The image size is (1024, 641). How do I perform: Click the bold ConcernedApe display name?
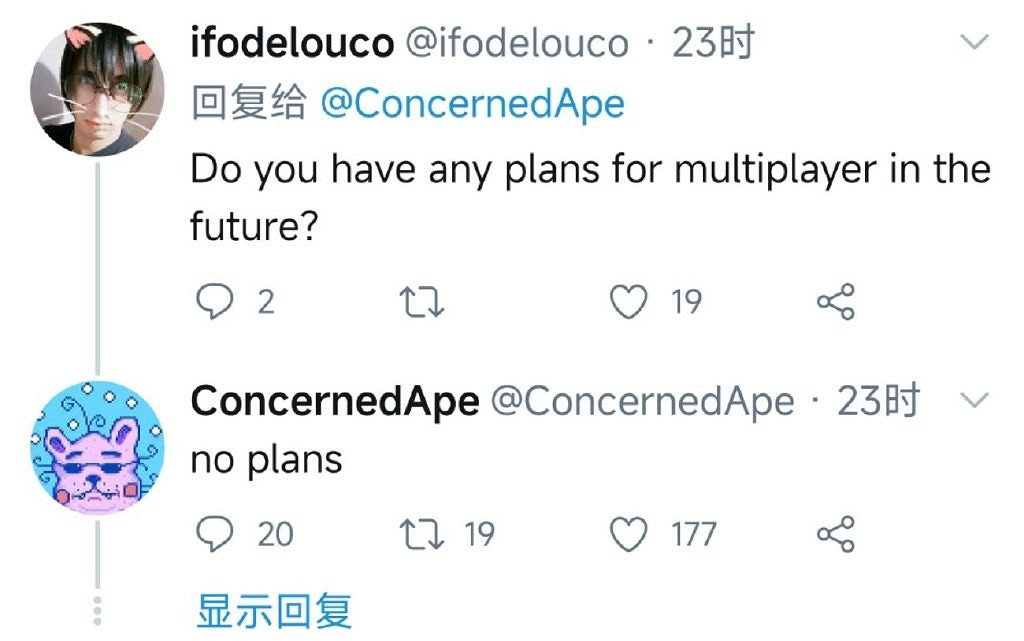(335, 401)
